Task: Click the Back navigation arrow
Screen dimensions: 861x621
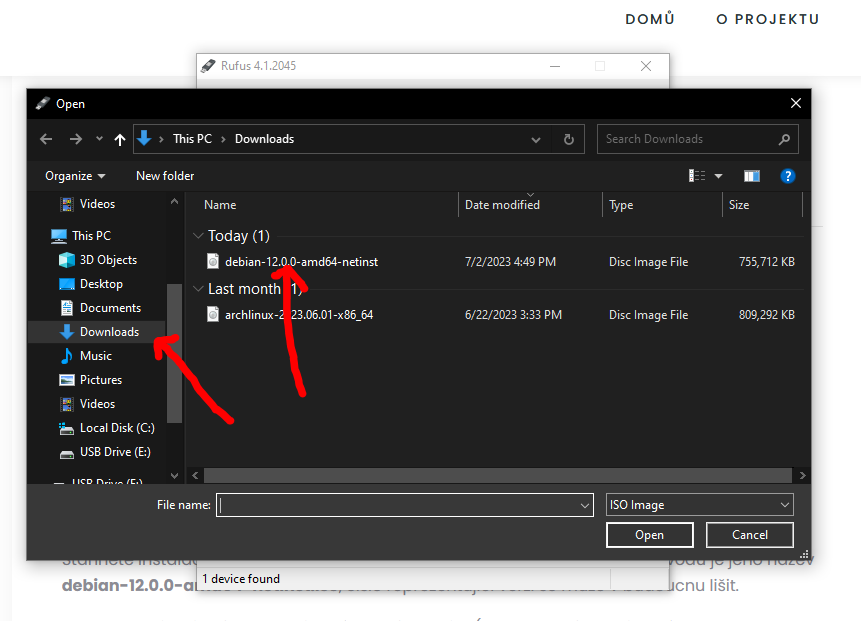Action: click(46, 139)
